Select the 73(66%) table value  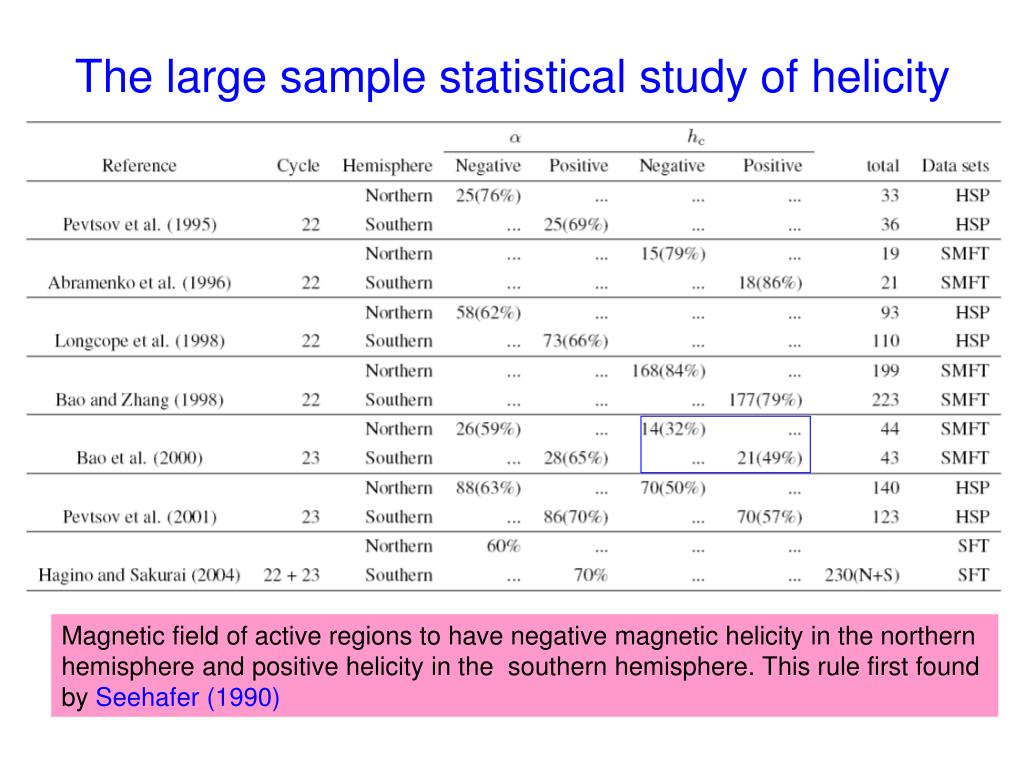coord(576,341)
